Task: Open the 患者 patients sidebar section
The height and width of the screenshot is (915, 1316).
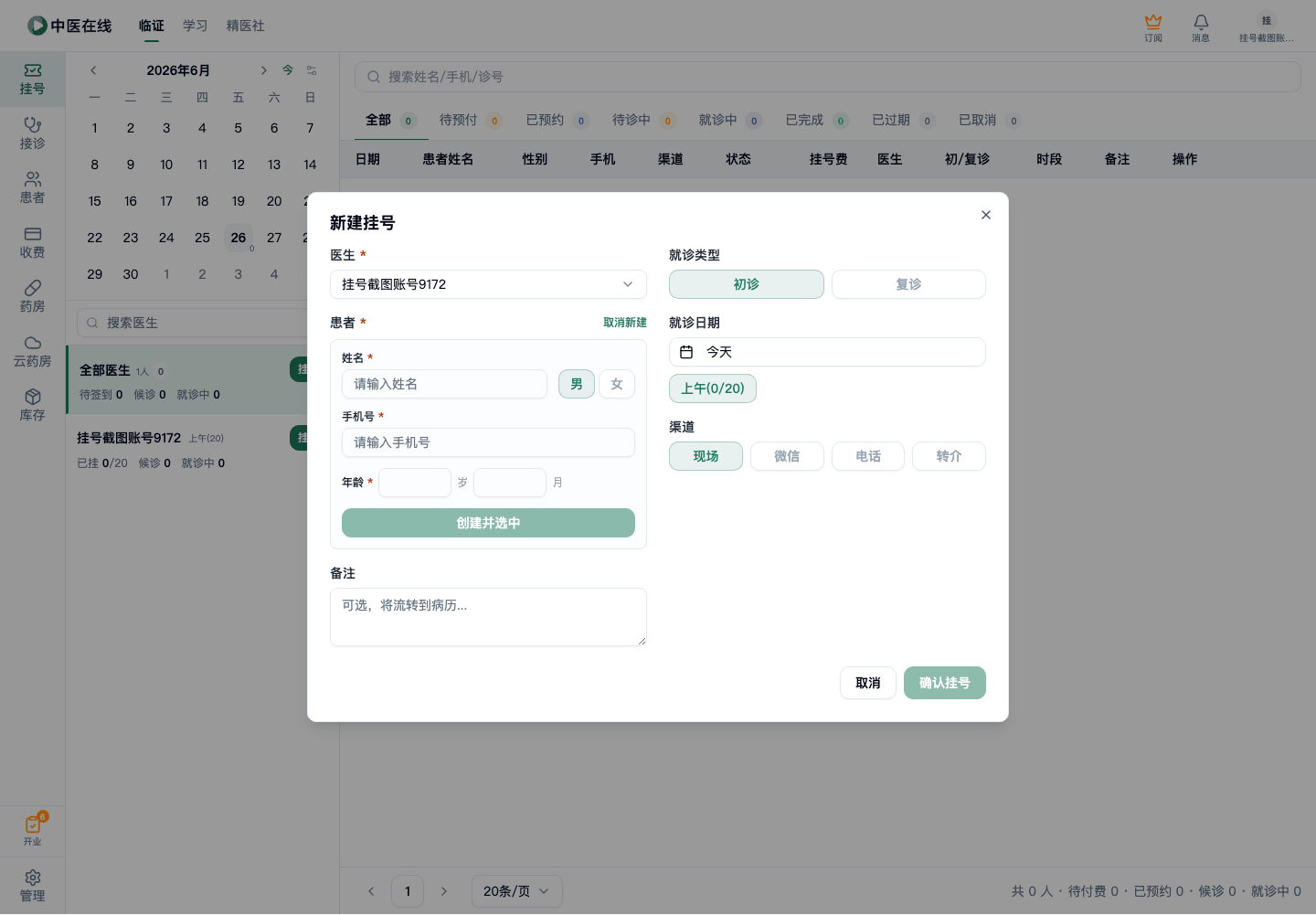Action: pyautogui.click(x=32, y=188)
